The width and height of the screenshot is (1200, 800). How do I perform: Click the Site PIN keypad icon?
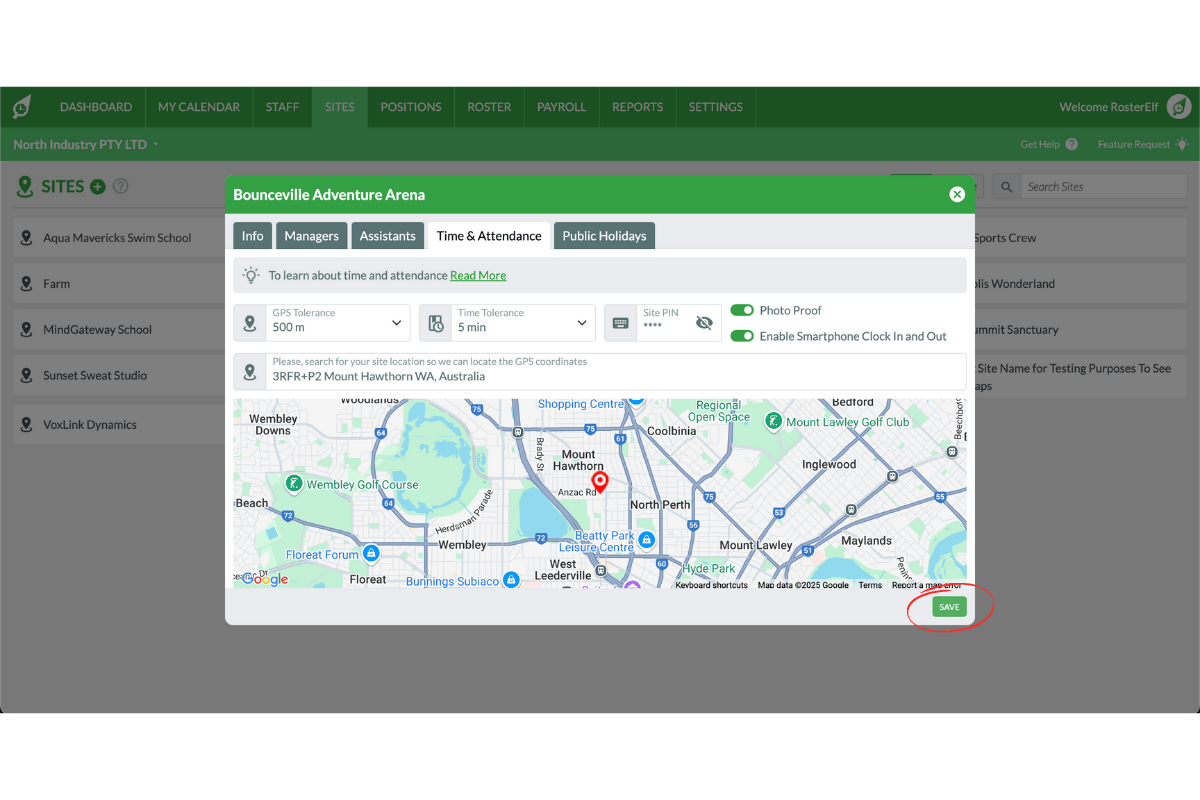621,323
